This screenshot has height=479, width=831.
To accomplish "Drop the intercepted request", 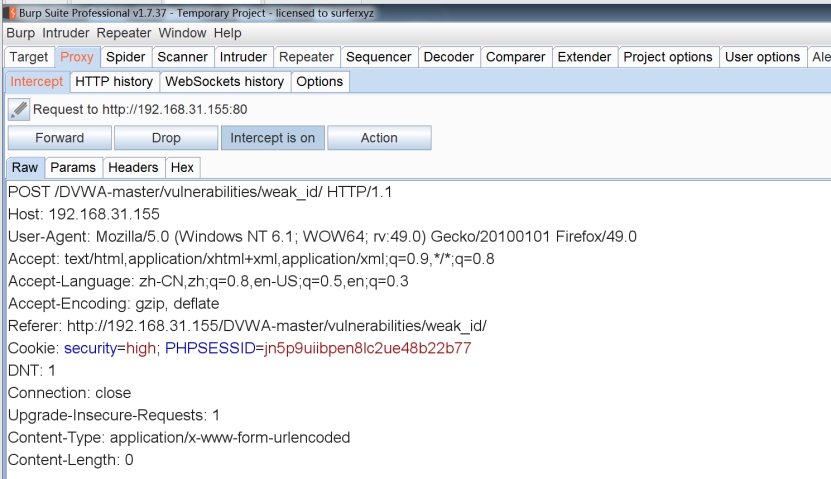I will click(166, 138).
